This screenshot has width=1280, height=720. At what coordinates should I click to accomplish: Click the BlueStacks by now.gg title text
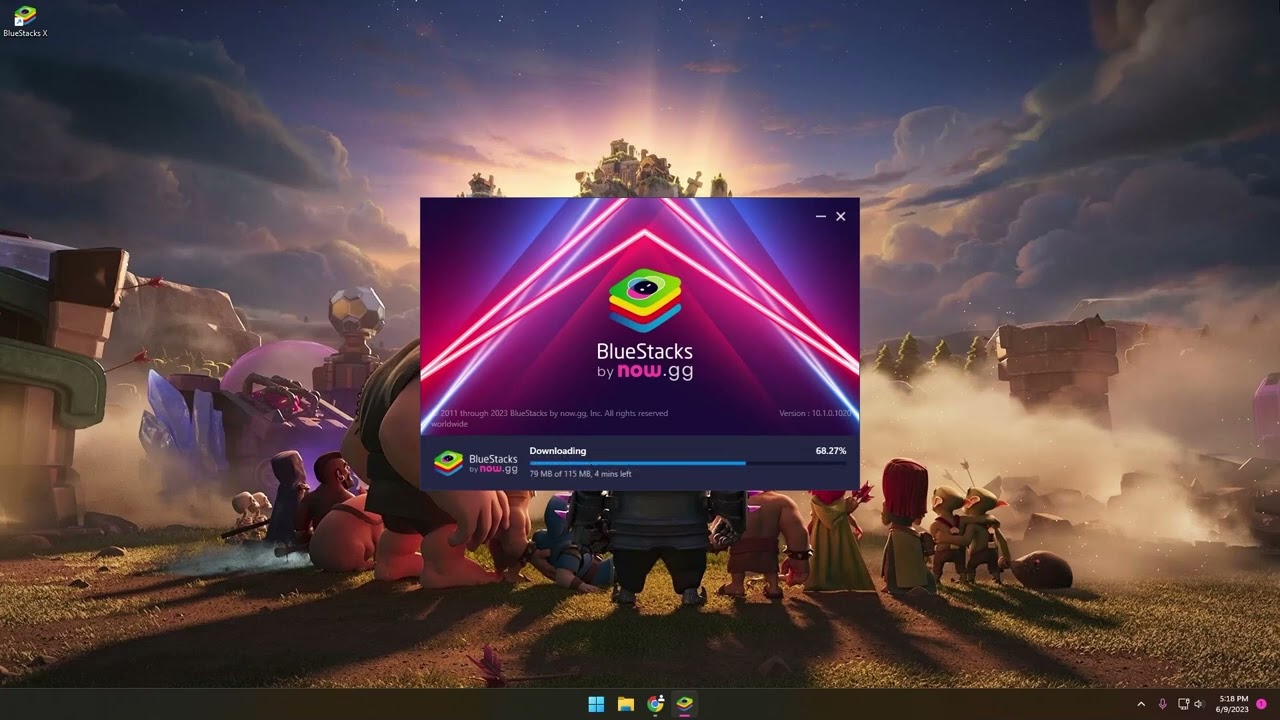645,361
